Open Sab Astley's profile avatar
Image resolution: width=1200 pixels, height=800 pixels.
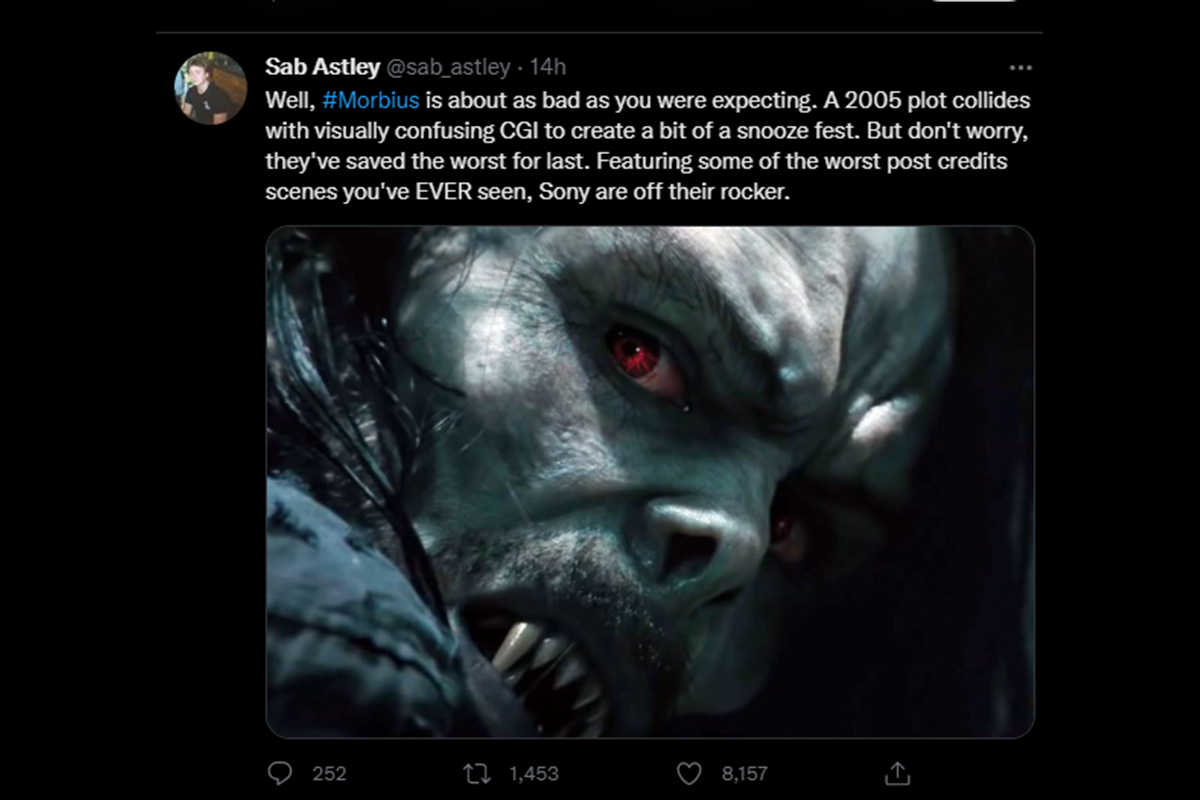(x=210, y=88)
